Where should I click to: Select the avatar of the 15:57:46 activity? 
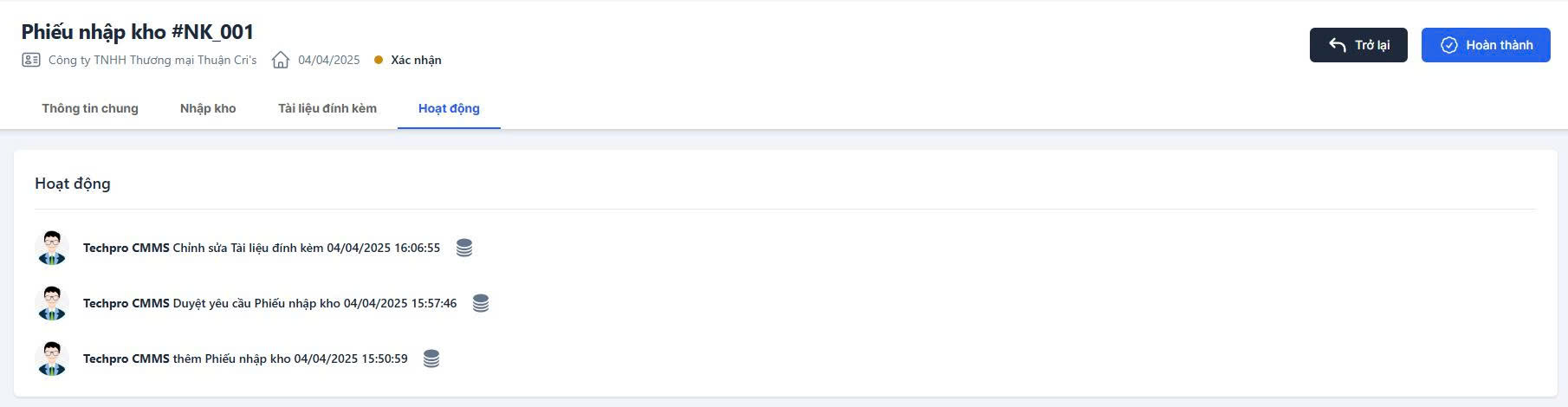point(52,303)
